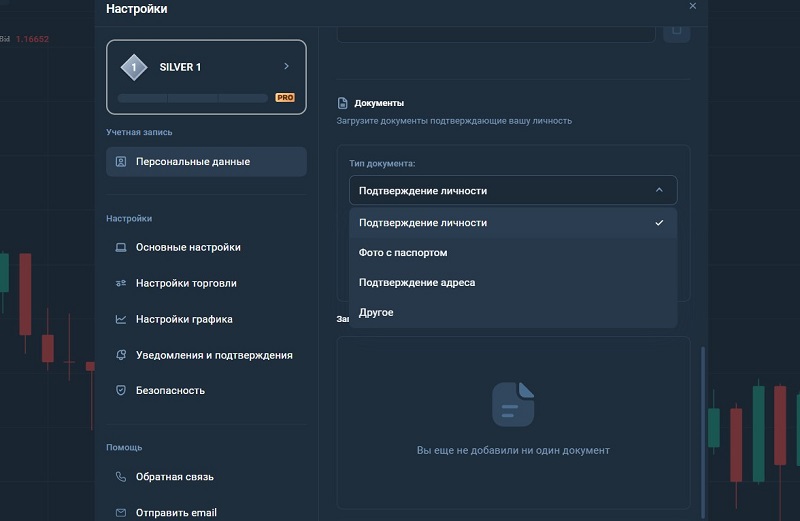Click the sliders icon beside Настройки торговли
This screenshot has height=521, width=800.
click(121, 283)
